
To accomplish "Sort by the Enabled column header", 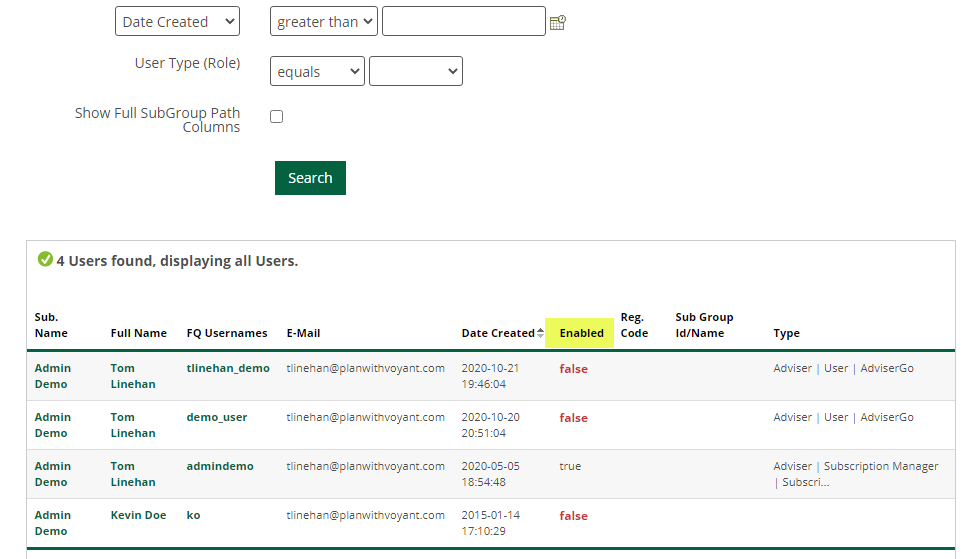I will point(581,333).
